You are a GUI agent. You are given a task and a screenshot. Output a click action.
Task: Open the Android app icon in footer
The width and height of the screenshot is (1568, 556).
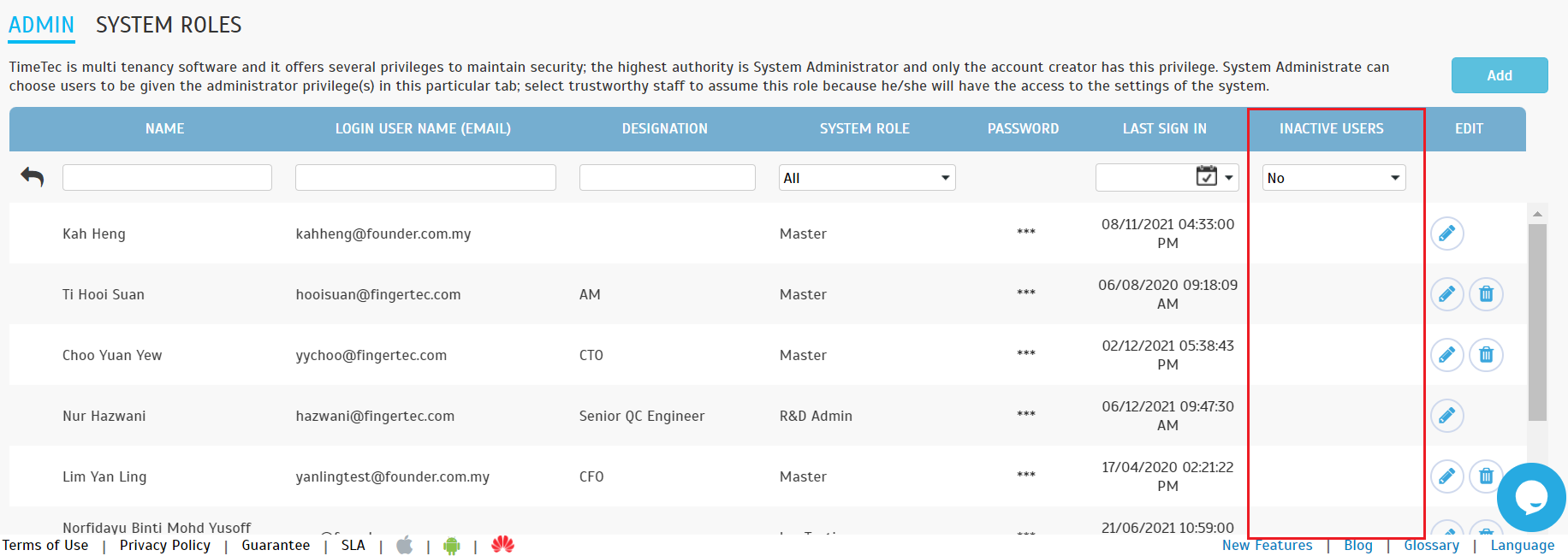(452, 546)
